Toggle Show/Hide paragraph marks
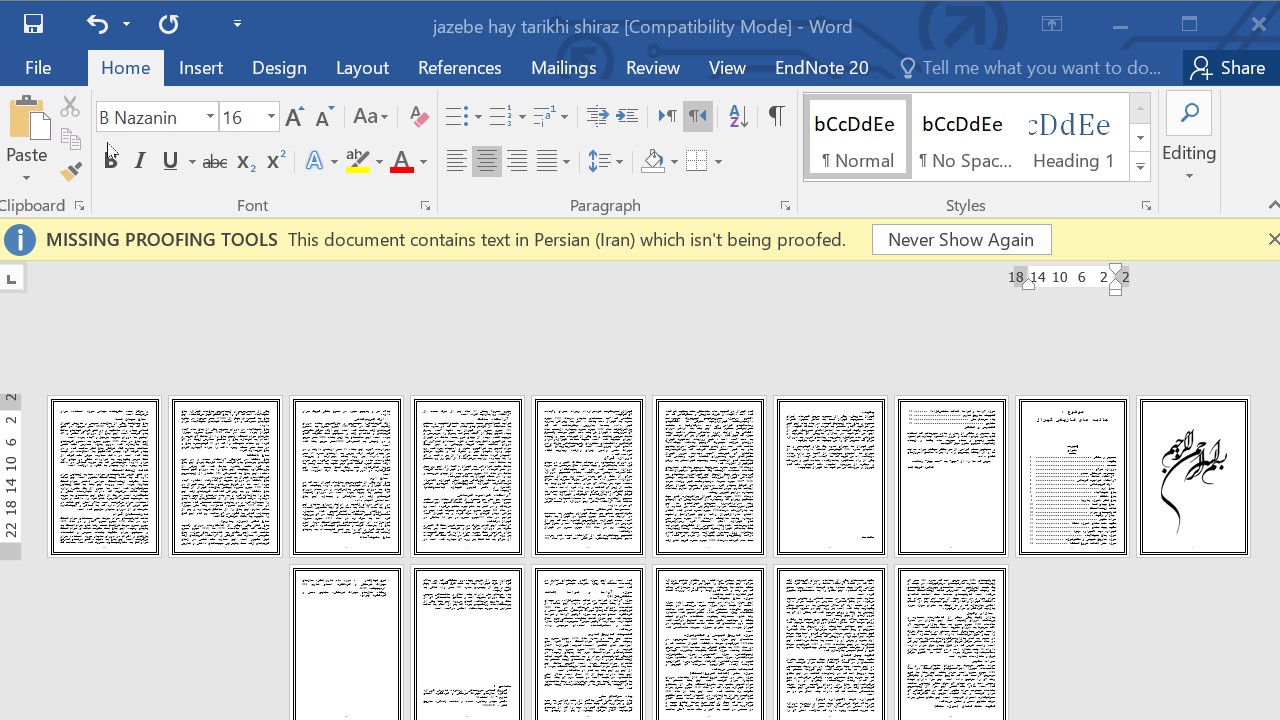The height and width of the screenshot is (720, 1280). pyautogui.click(x=776, y=117)
